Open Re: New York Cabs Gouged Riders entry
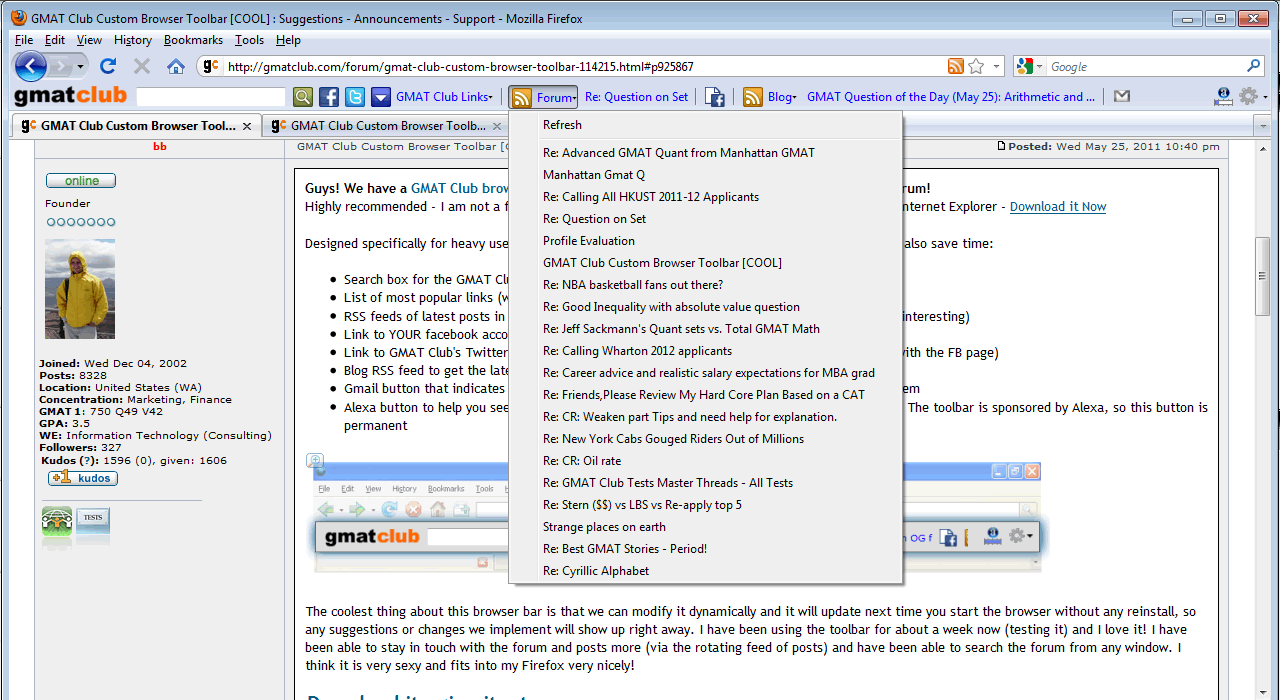 705,439
